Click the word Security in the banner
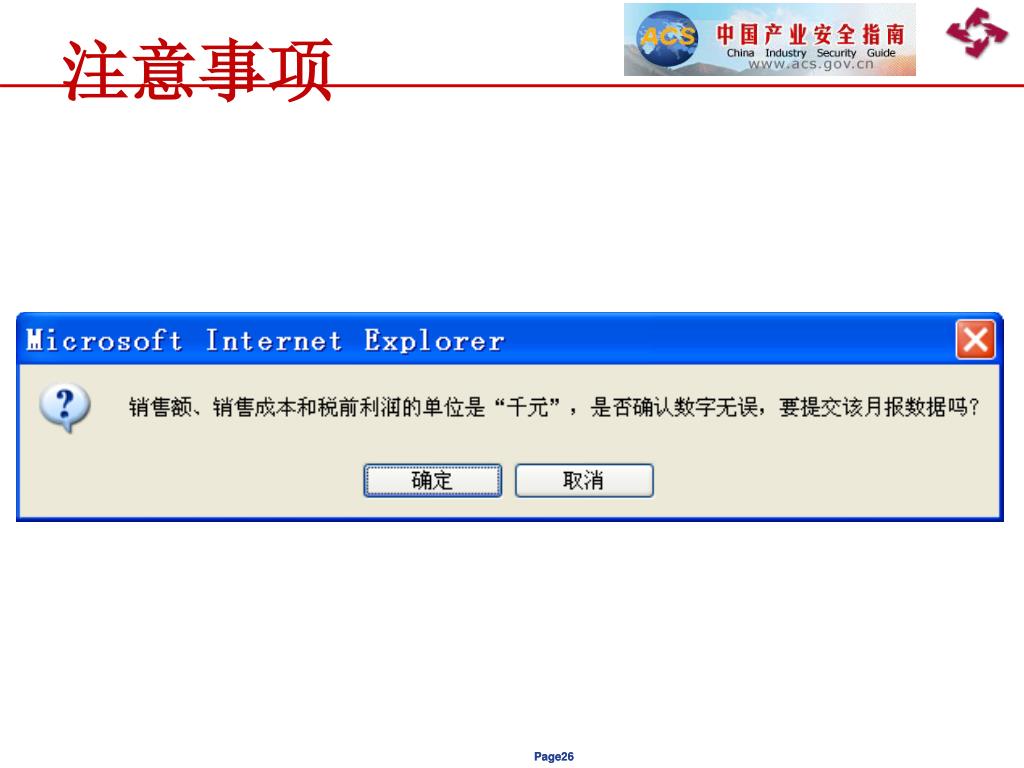 tap(836, 53)
